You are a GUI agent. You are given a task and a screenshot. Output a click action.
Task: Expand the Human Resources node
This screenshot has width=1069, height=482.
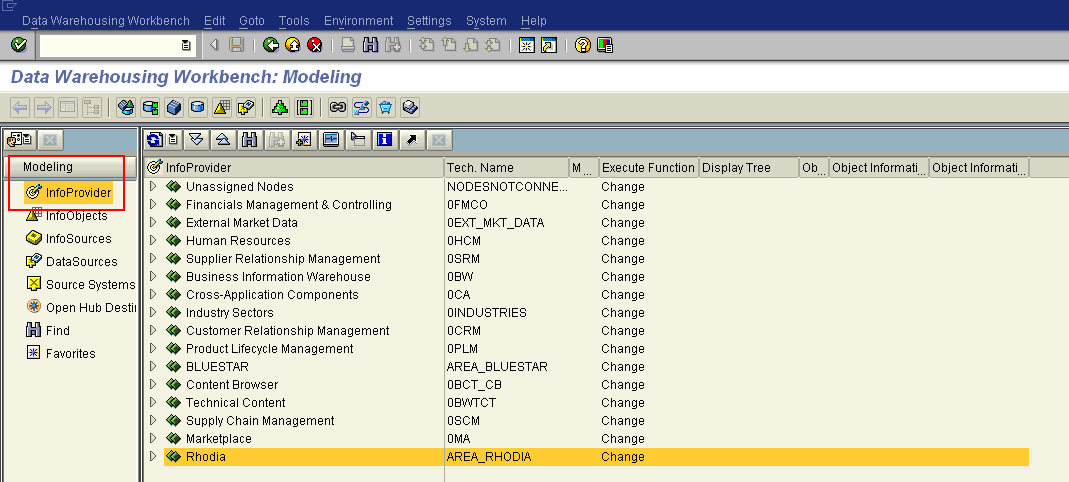153,240
